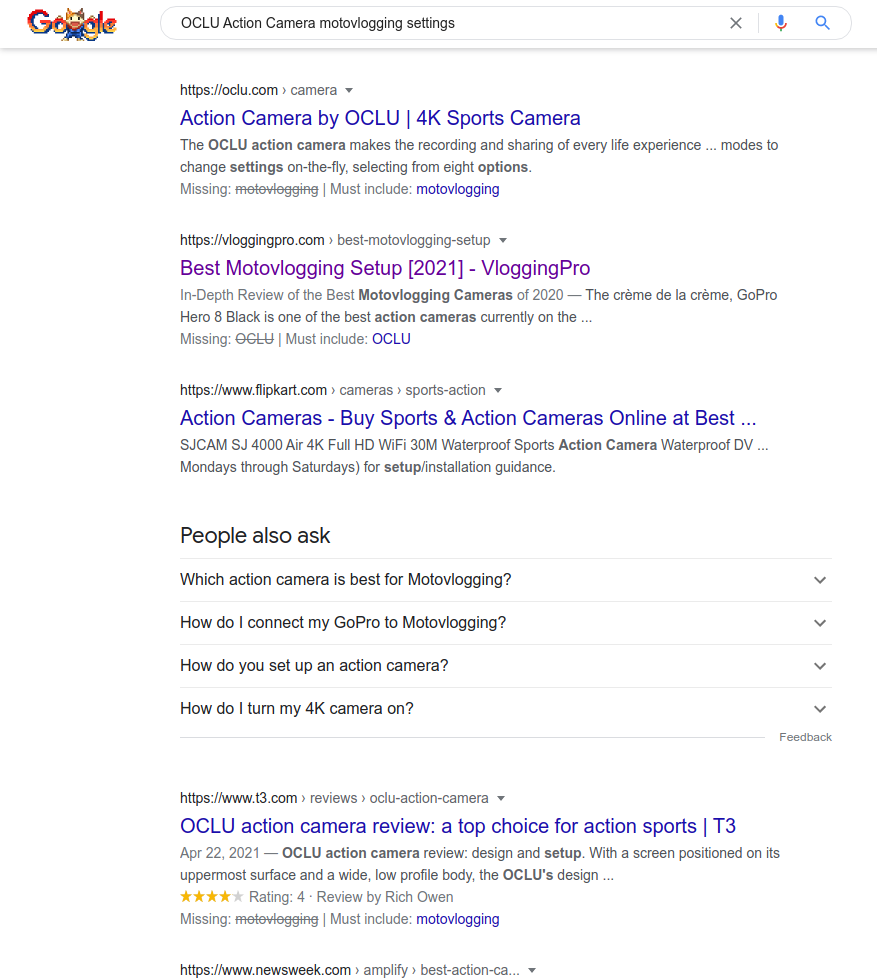Expand 'How do I turn my 4K camera on?'

tap(506, 709)
